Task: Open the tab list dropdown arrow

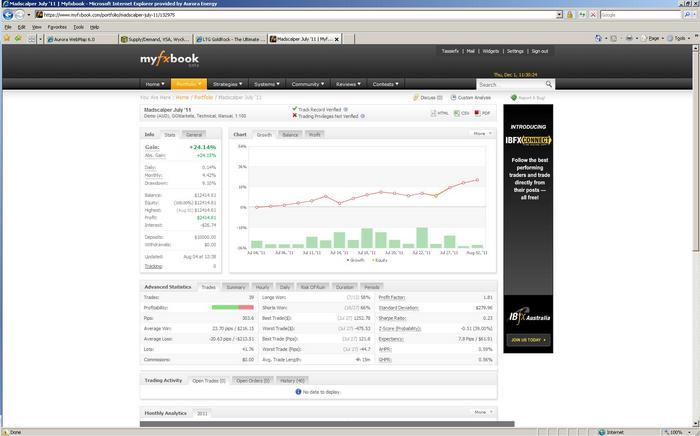Action: pyautogui.click(x=40, y=39)
